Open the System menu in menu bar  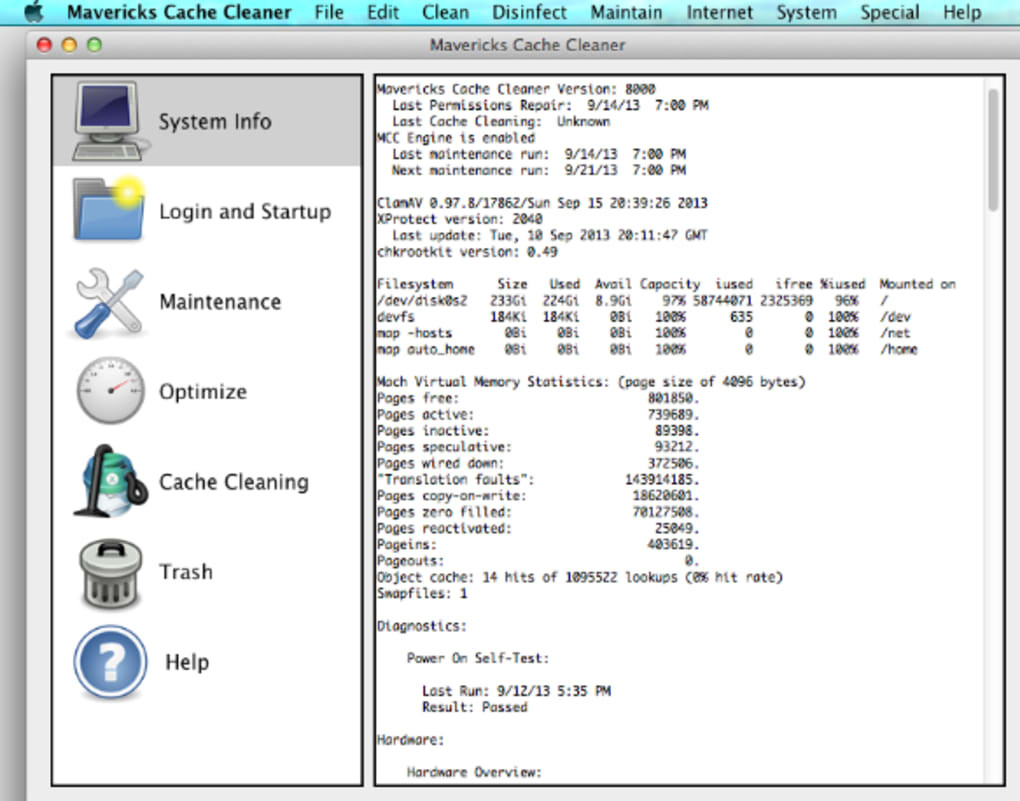[x=806, y=13]
